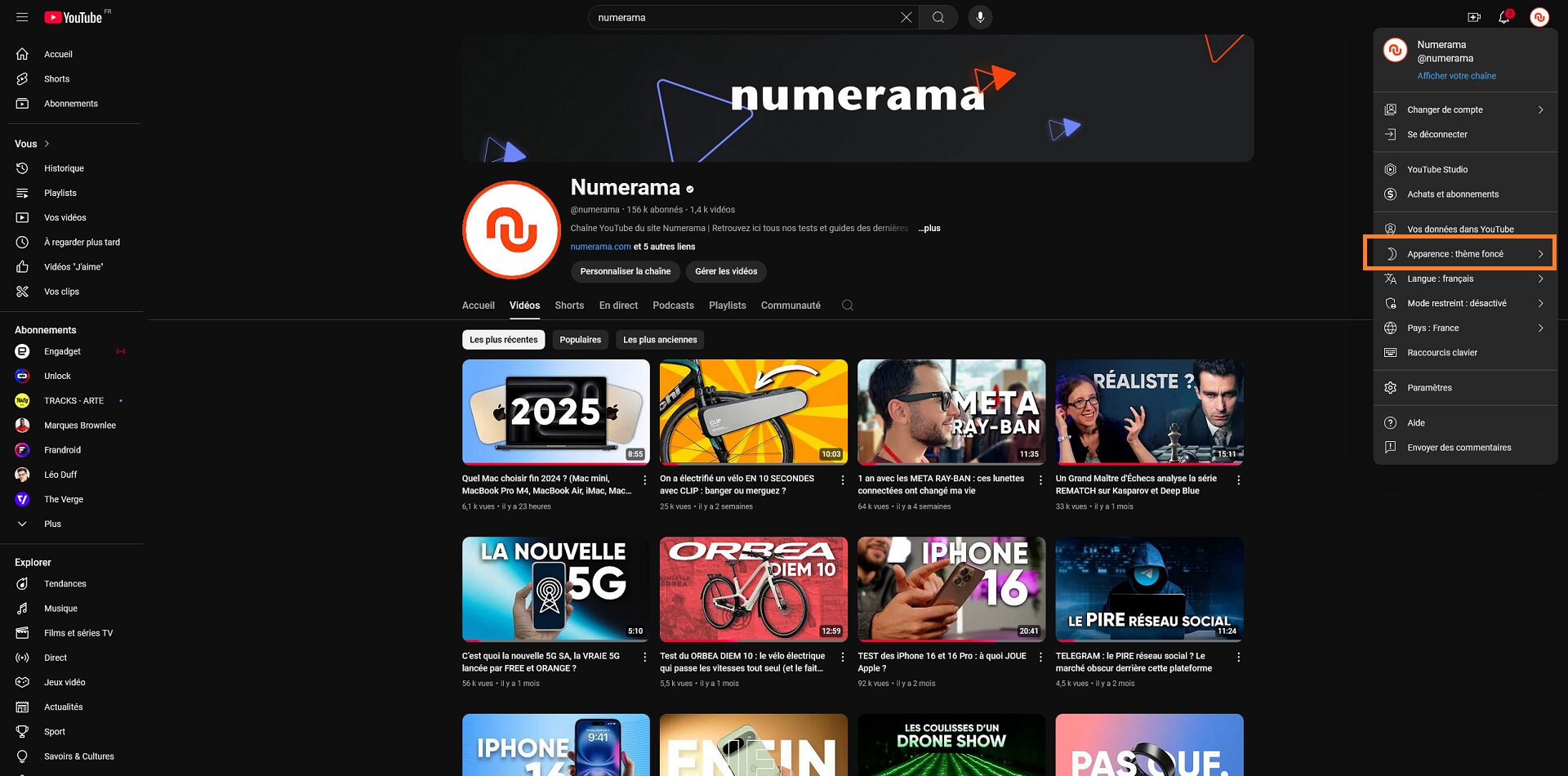This screenshot has height=776, width=1568.
Task: Open Changer de compte submenu
Action: 1465,109
